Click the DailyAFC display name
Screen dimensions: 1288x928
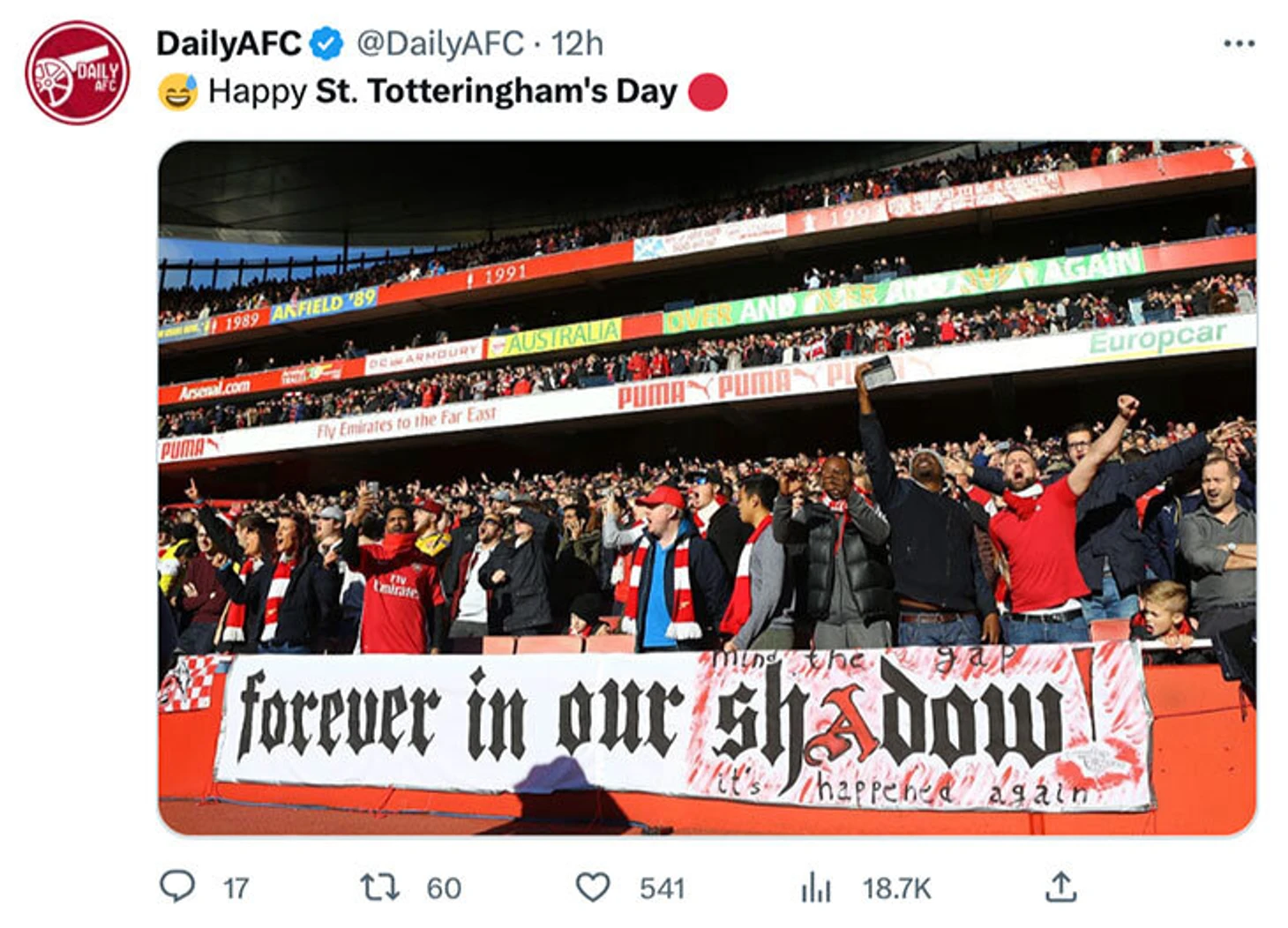tap(228, 43)
